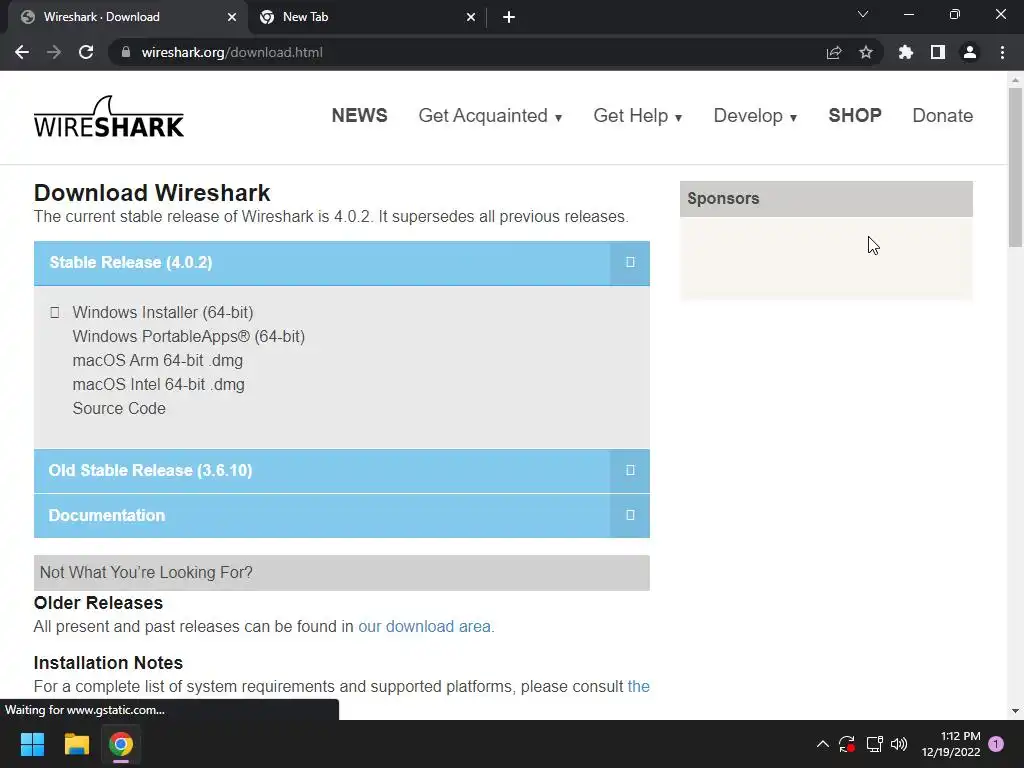Toggle the Stable Release section's expander icon
The width and height of the screenshot is (1024, 768).
tap(630, 263)
